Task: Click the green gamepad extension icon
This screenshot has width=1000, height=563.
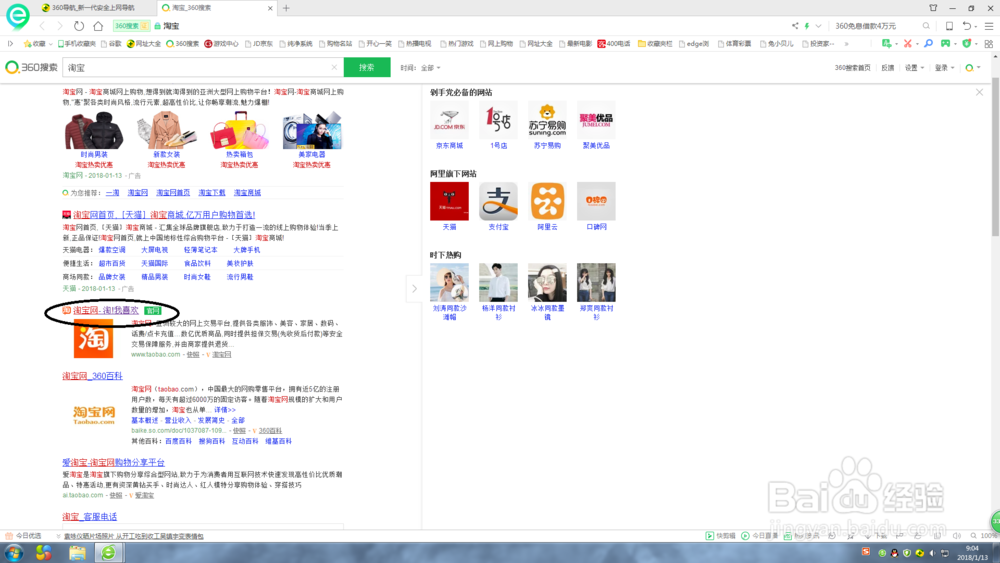Action: click(945, 43)
